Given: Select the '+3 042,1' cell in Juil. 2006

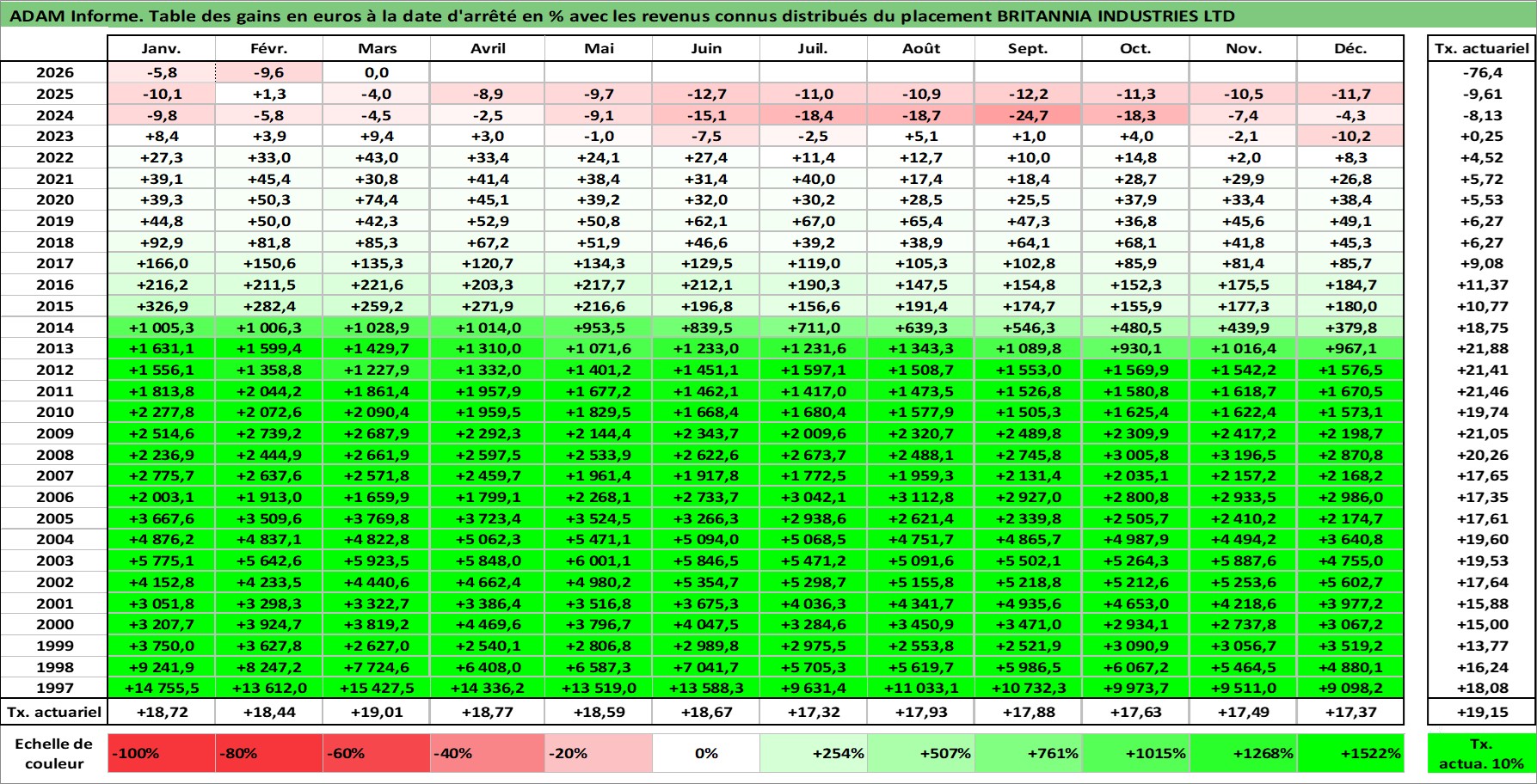Looking at the screenshot, I should point(814,497).
